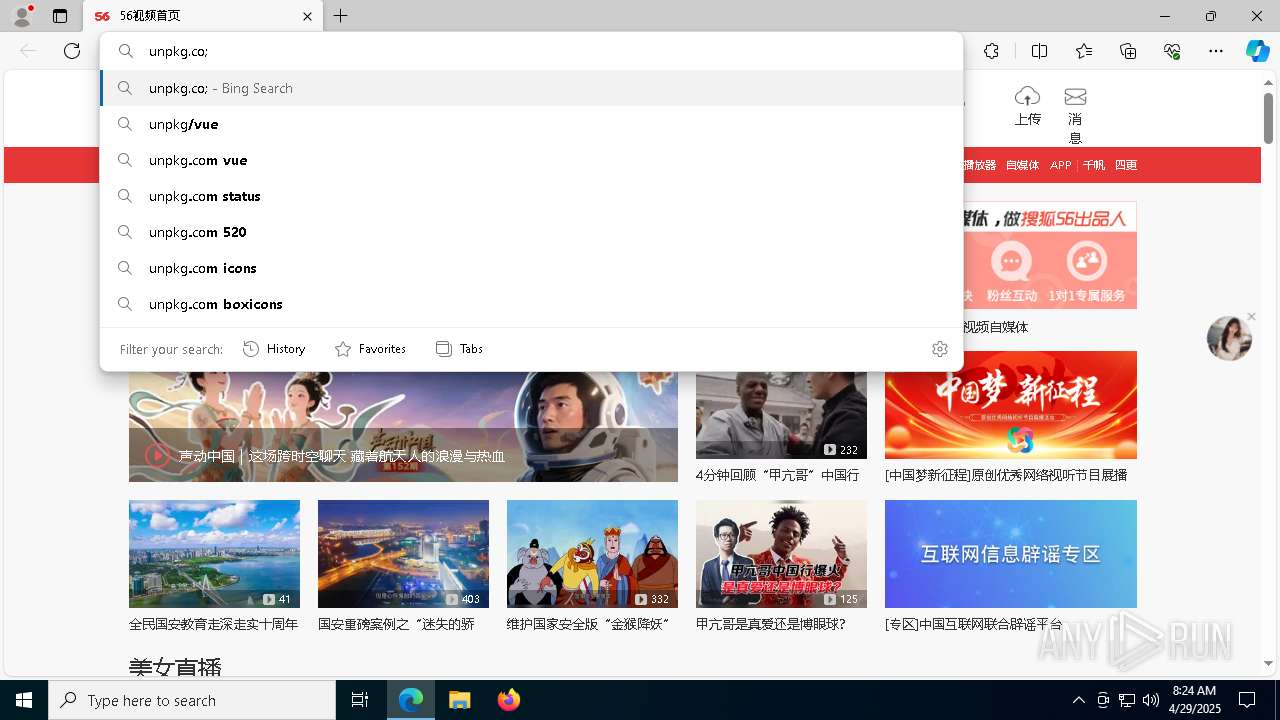Open Copilot sidebar icon

click(x=1257, y=51)
